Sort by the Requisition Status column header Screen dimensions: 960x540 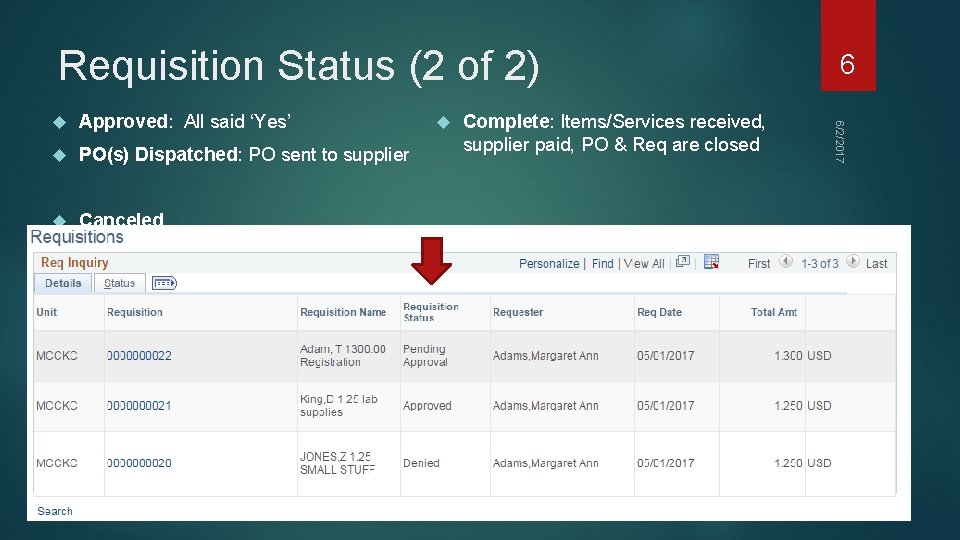pos(430,312)
